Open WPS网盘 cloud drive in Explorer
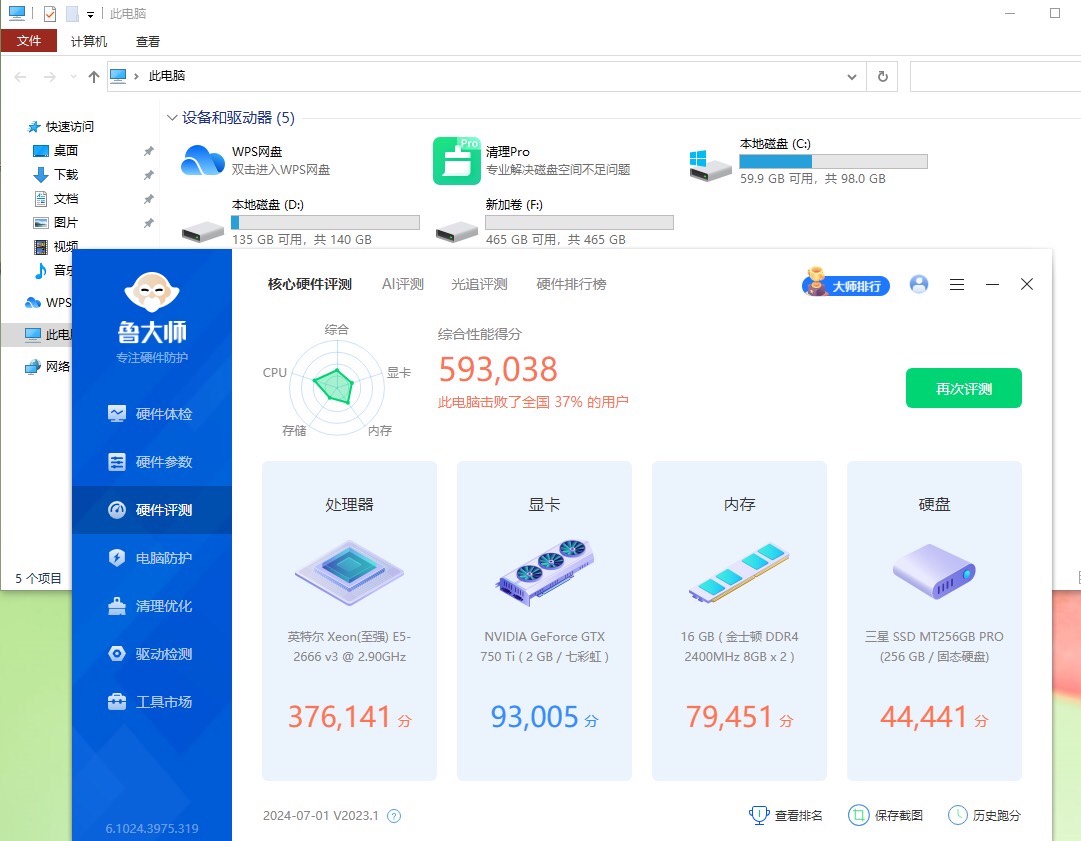Screen dimensions: 1081x841 tap(202, 161)
